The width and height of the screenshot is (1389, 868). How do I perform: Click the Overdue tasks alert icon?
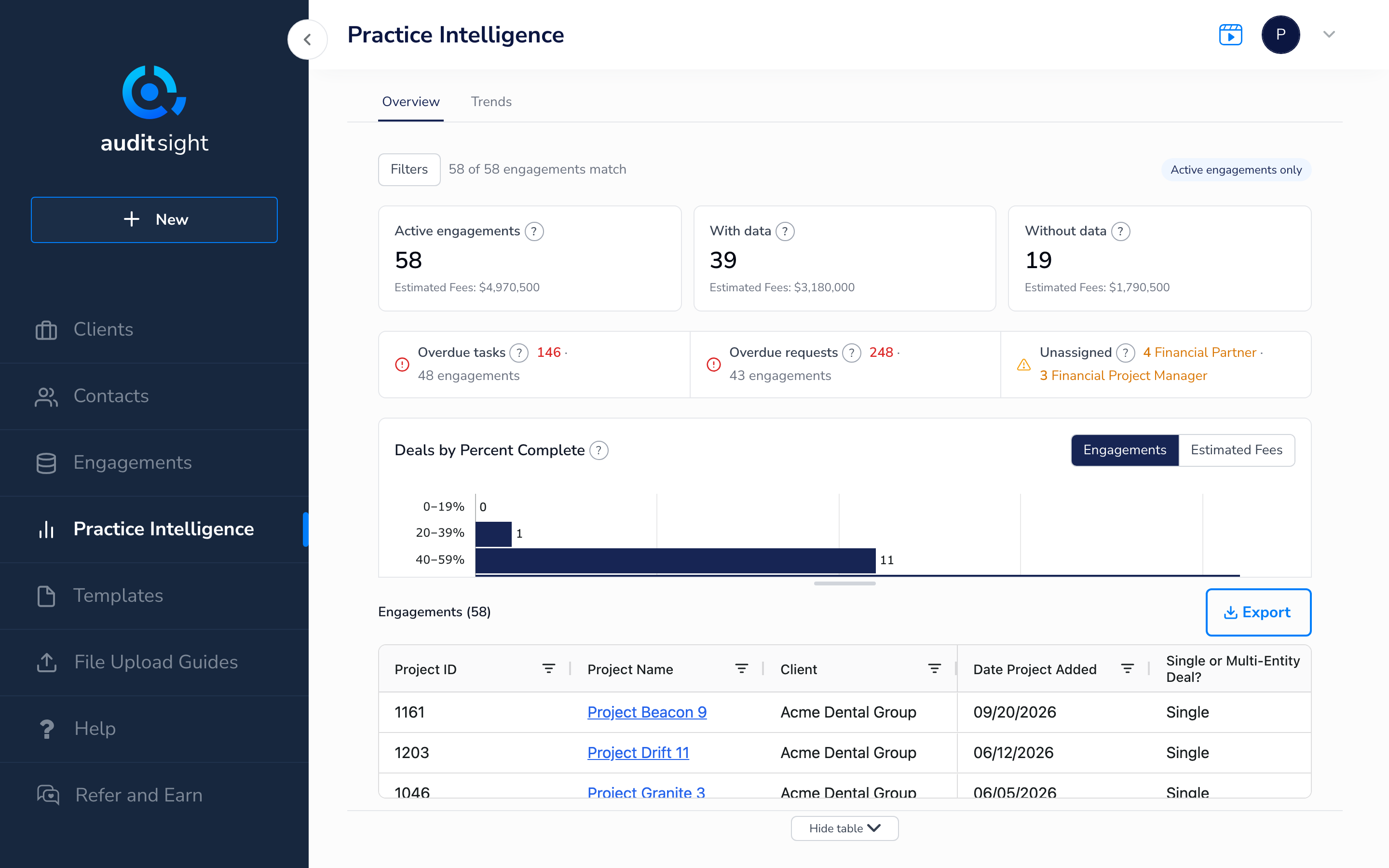402,365
